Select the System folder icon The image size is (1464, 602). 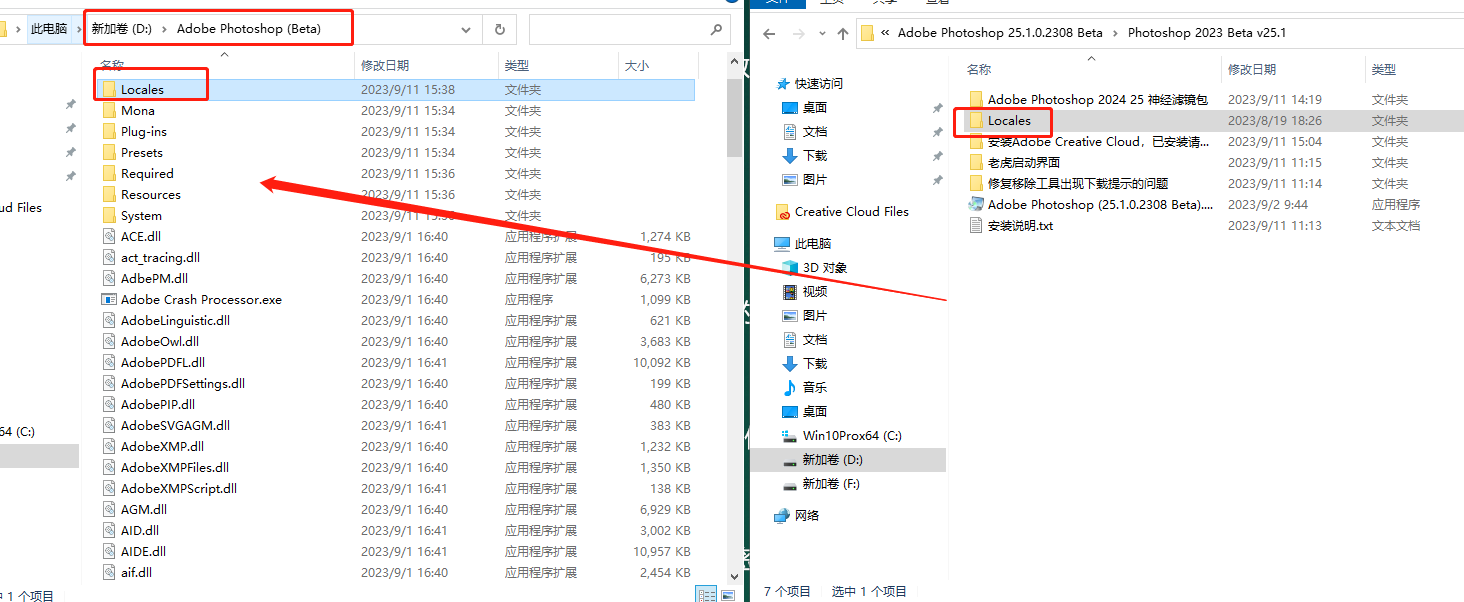pyautogui.click(x=110, y=215)
